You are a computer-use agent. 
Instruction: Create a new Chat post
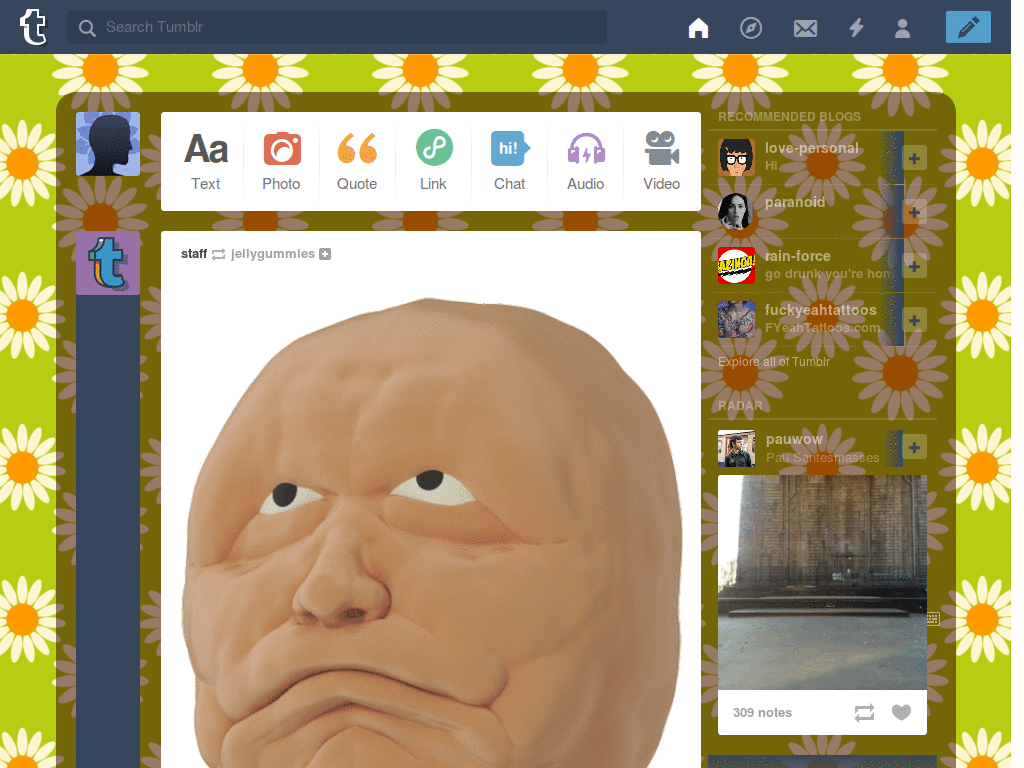click(509, 161)
